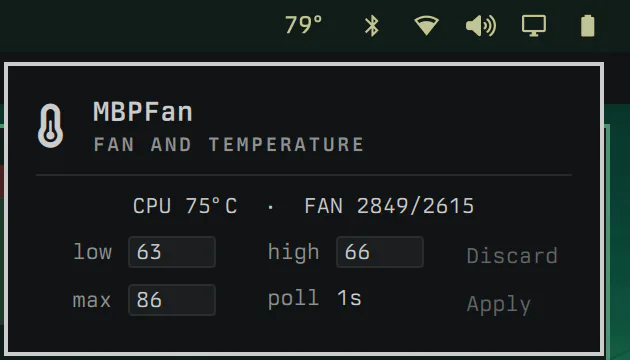Apply the fan settings
The image size is (630, 360).
click(499, 305)
